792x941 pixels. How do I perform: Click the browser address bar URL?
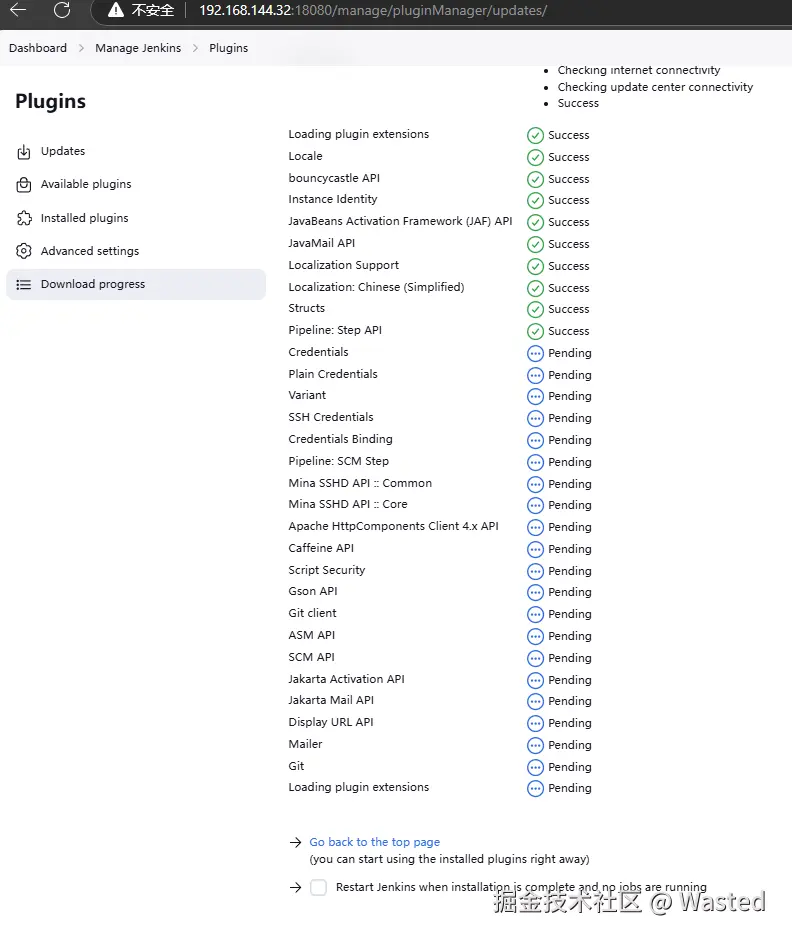point(372,11)
